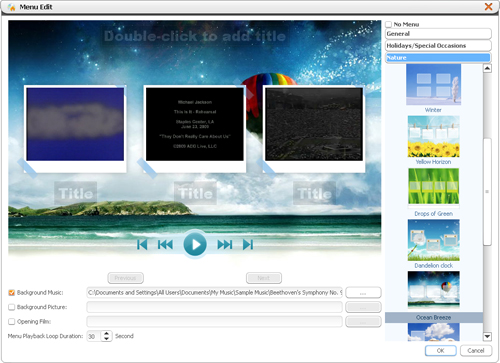500x363 pixels.
Task: Toggle the No Menu checkbox
Action: pyautogui.click(x=389, y=24)
